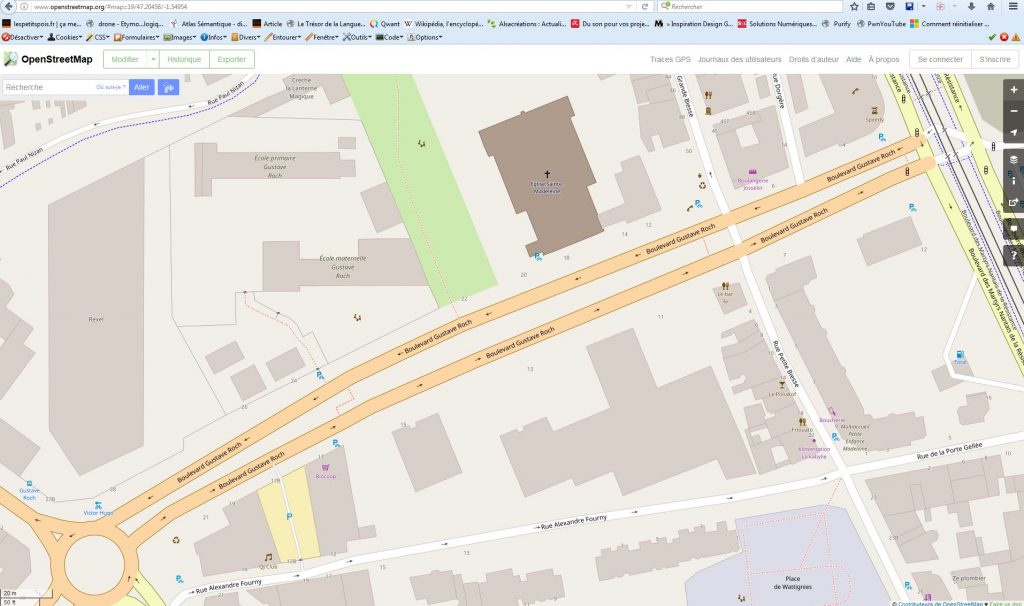Open the map share panel

pos(1013,204)
